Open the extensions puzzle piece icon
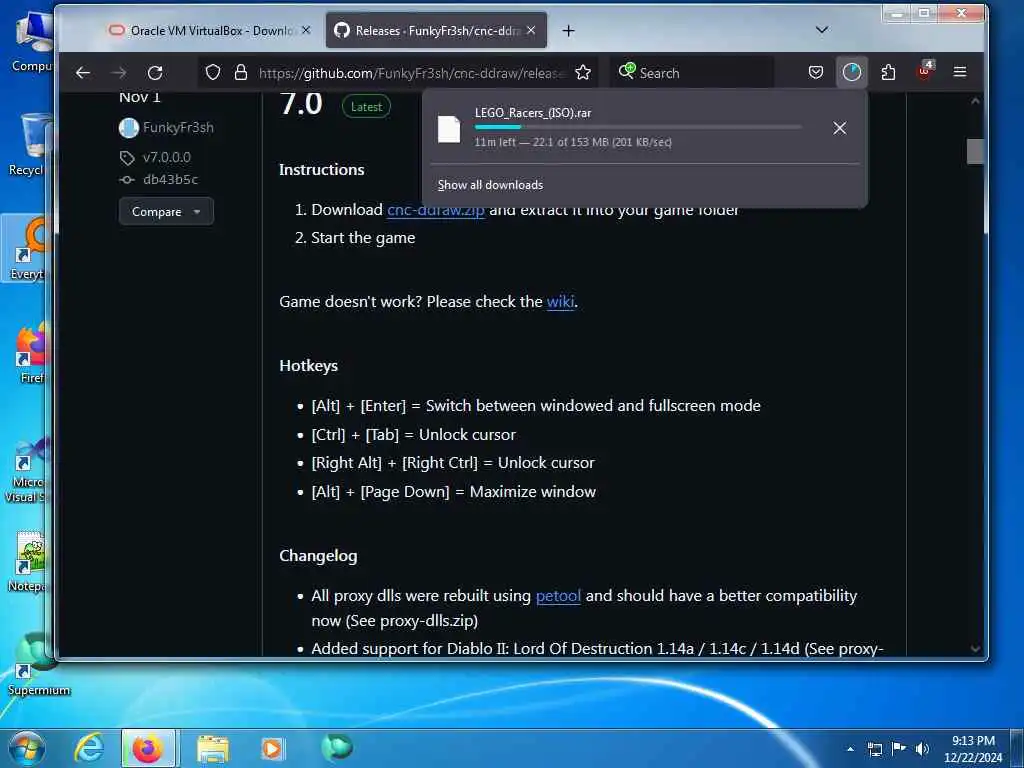This screenshot has width=1024, height=768. [x=888, y=72]
